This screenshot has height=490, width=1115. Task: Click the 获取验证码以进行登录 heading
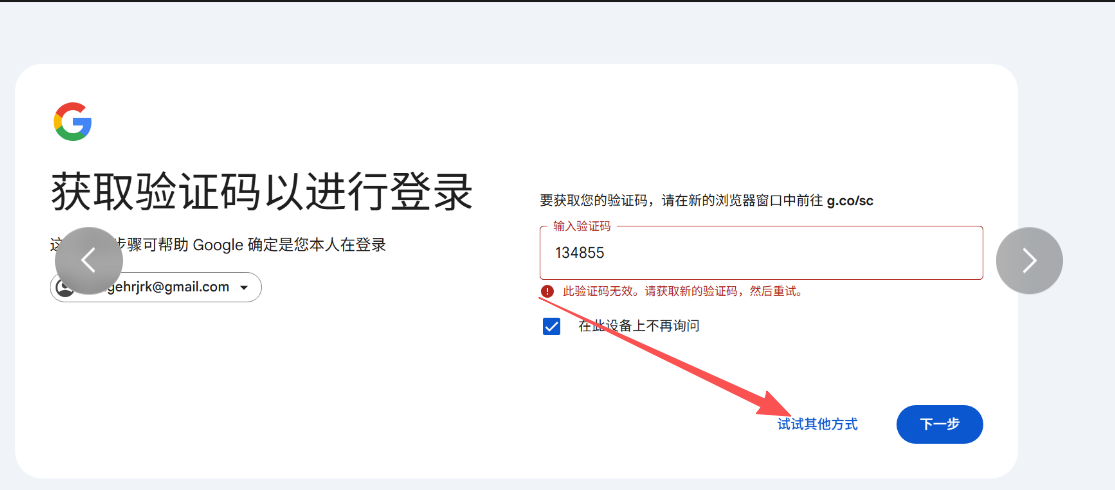(262, 191)
